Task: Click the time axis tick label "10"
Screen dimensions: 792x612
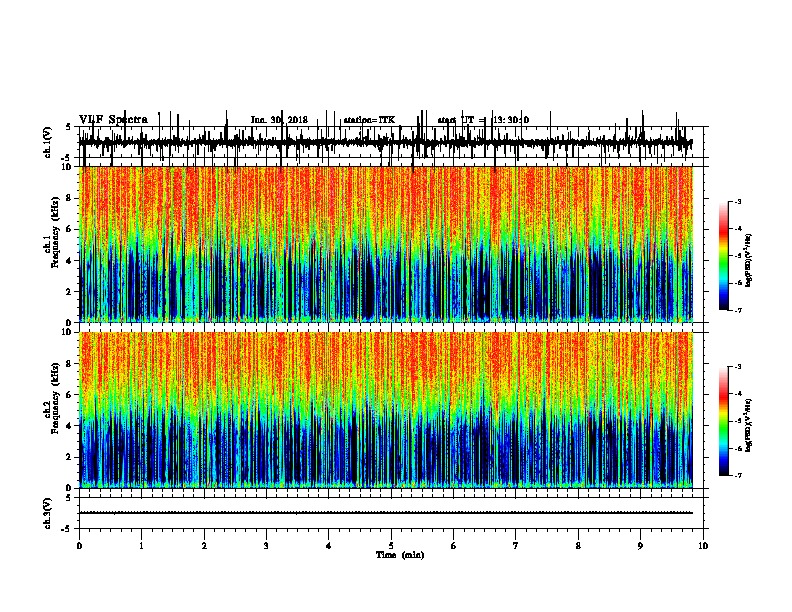Action: point(703,546)
